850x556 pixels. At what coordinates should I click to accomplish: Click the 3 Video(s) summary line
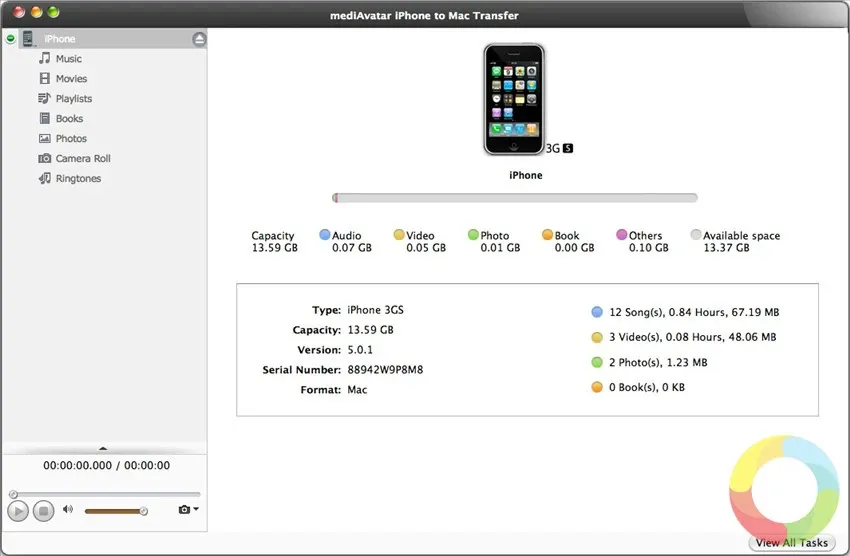(x=692, y=337)
